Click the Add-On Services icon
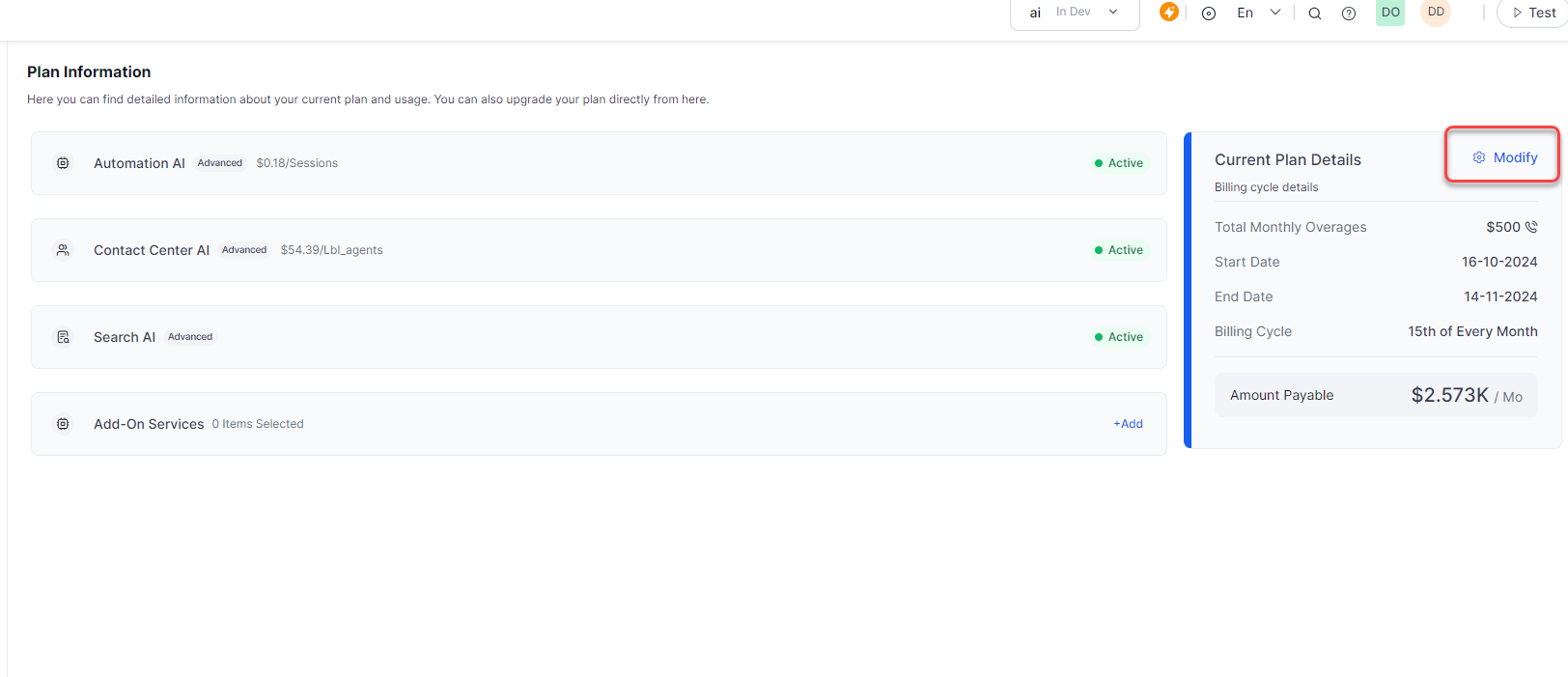Viewport: 1568px width, 677px height. pyautogui.click(x=63, y=424)
